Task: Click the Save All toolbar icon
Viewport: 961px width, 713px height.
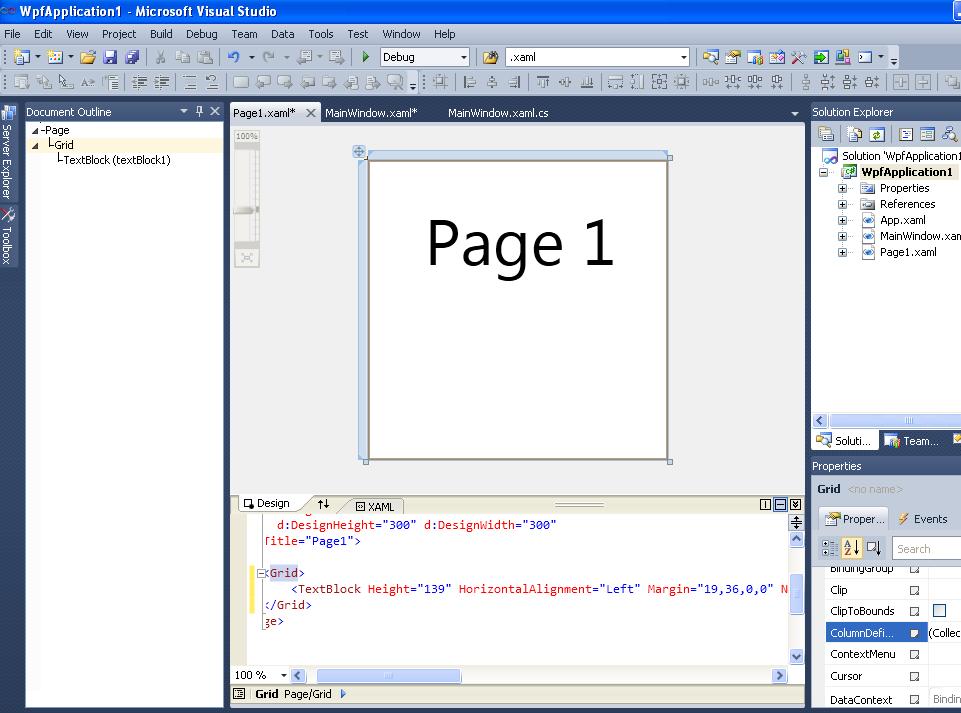Action: pos(133,57)
